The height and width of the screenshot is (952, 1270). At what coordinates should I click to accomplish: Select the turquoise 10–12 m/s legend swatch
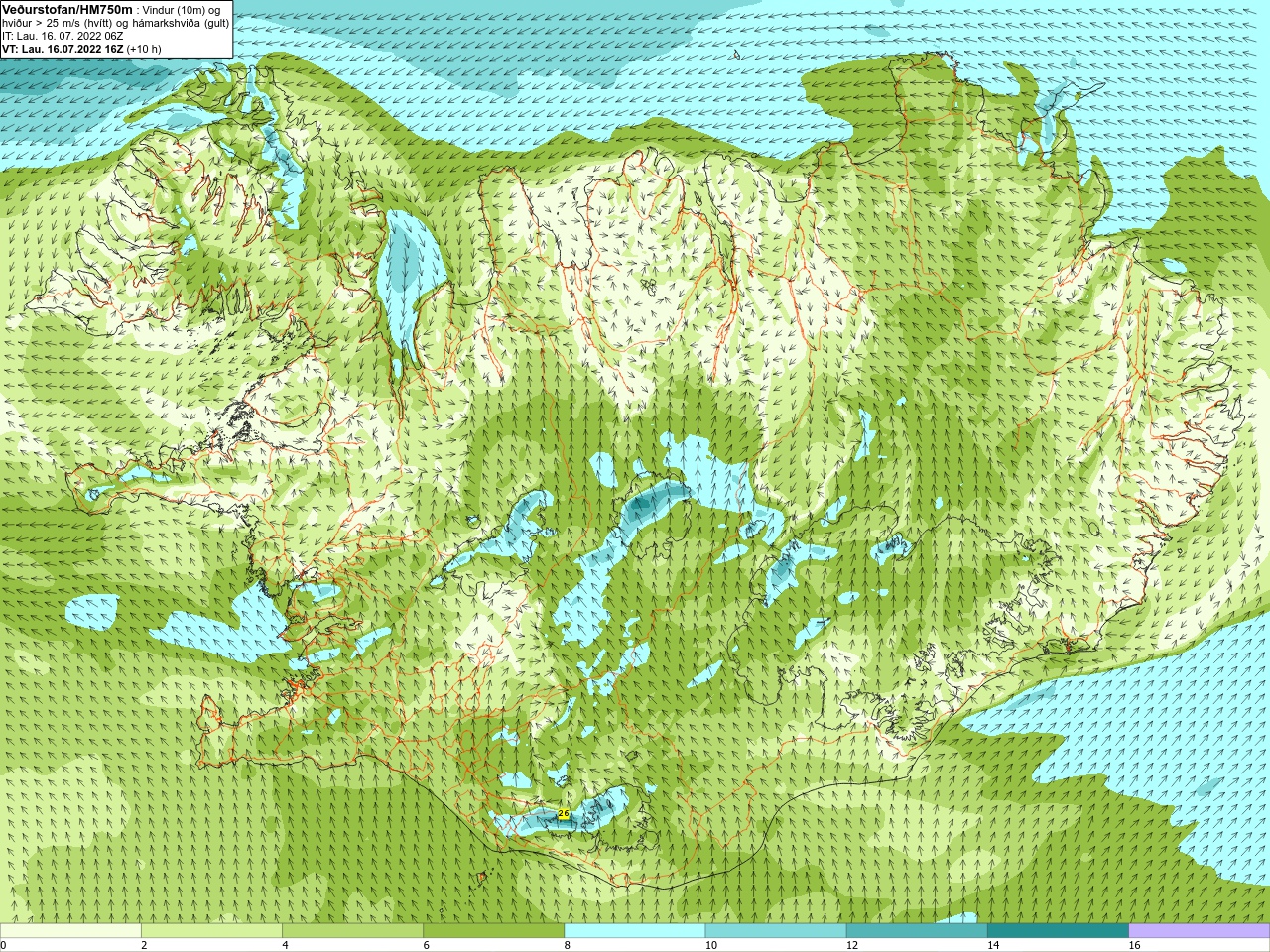(x=776, y=931)
